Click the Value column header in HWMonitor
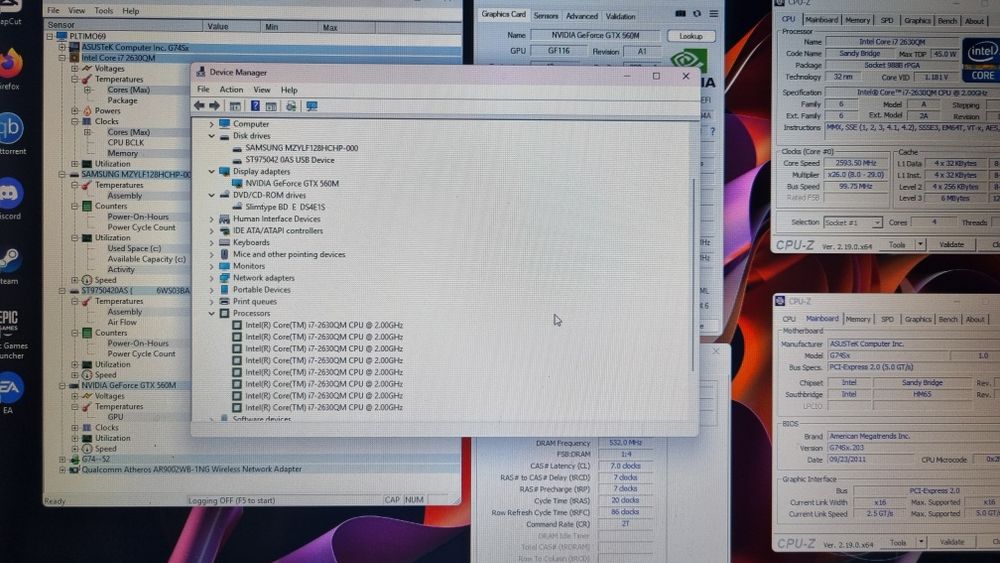1000x563 pixels. coord(232,26)
